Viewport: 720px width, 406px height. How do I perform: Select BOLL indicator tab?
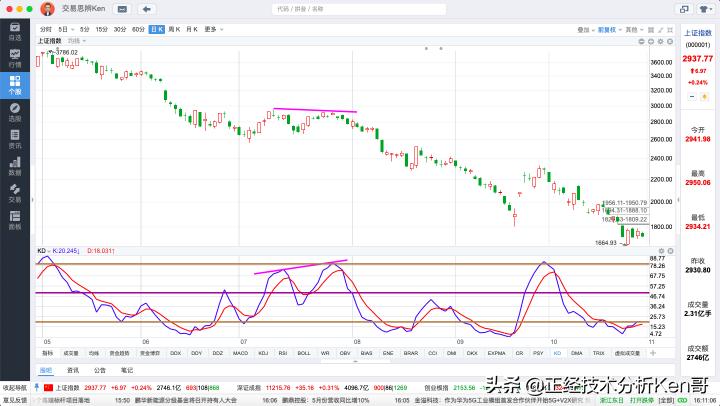[x=304, y=353]
